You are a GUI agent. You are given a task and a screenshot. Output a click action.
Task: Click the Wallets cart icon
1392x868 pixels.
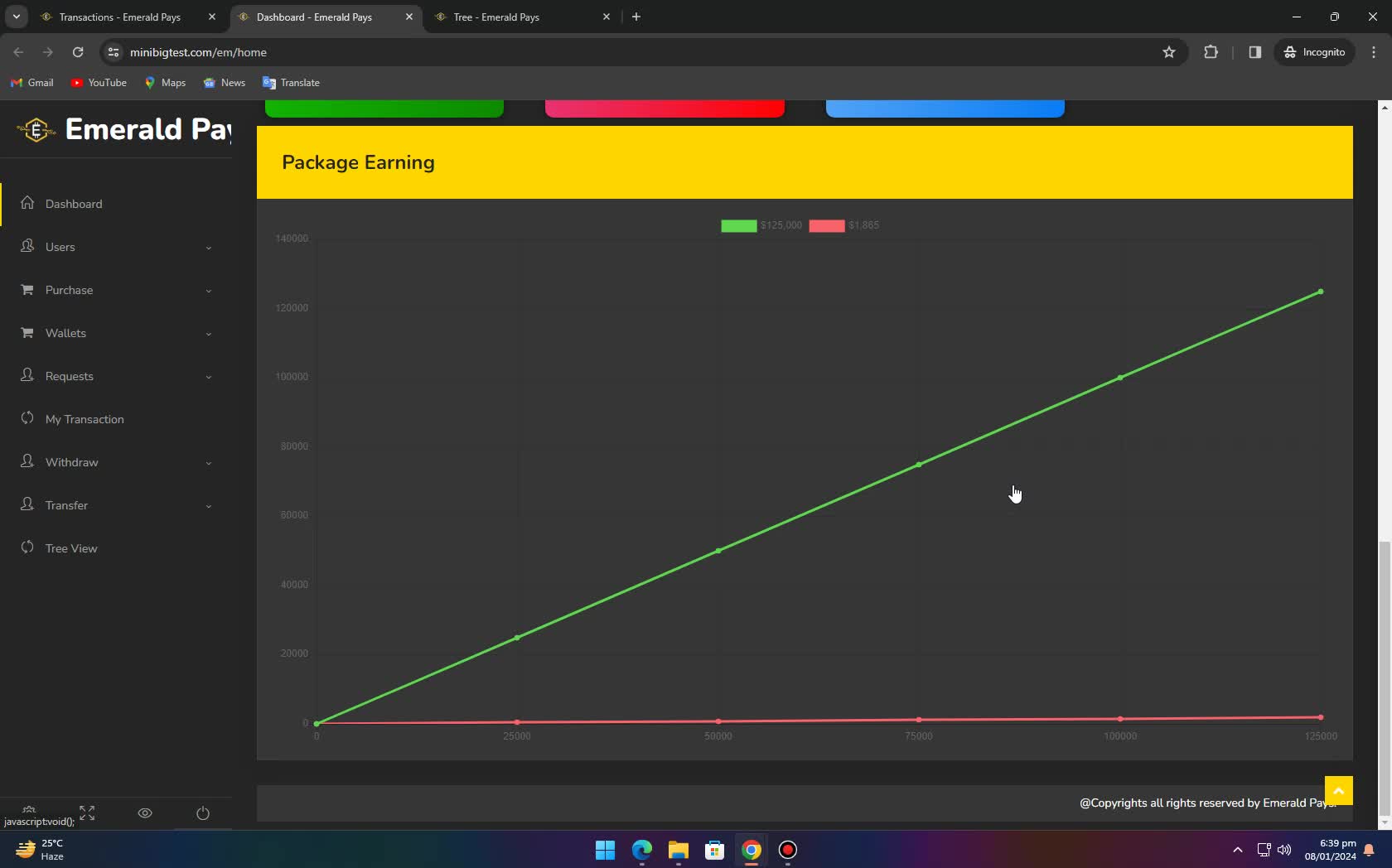(27, 333)
